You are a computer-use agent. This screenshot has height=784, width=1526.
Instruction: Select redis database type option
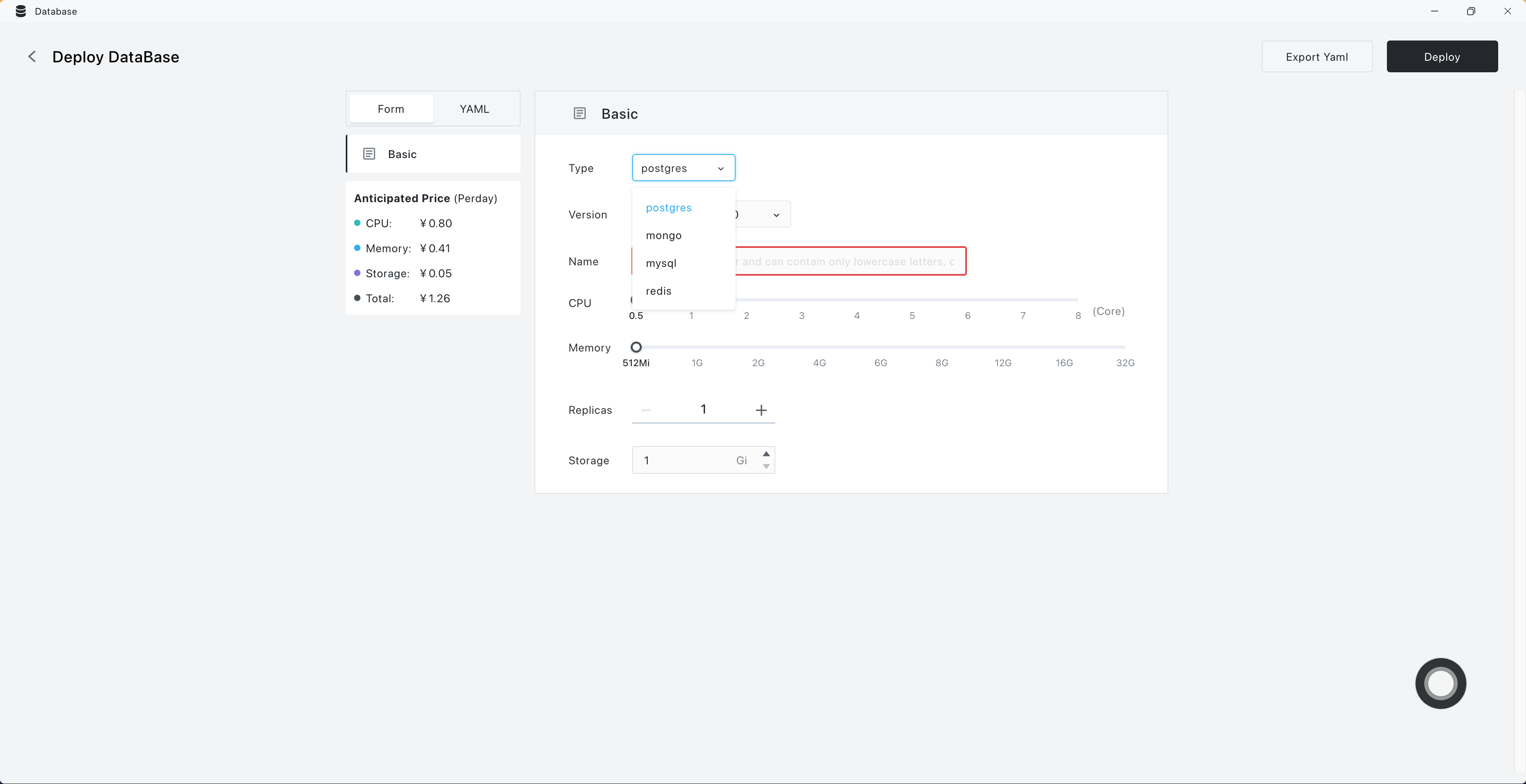(x=658, y=292)
